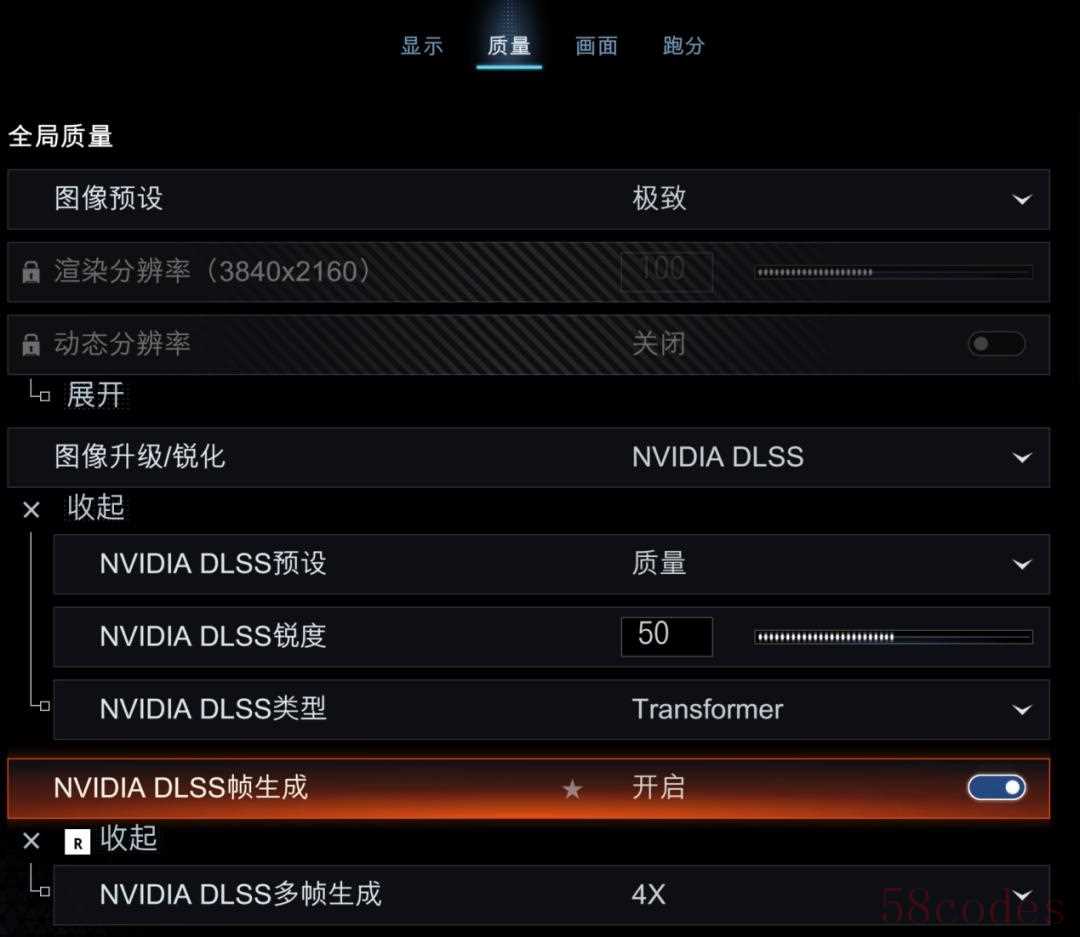Viewport: 1080px width, 937px height.
Task: Click the white R key icon
Action: pos(77,842)
